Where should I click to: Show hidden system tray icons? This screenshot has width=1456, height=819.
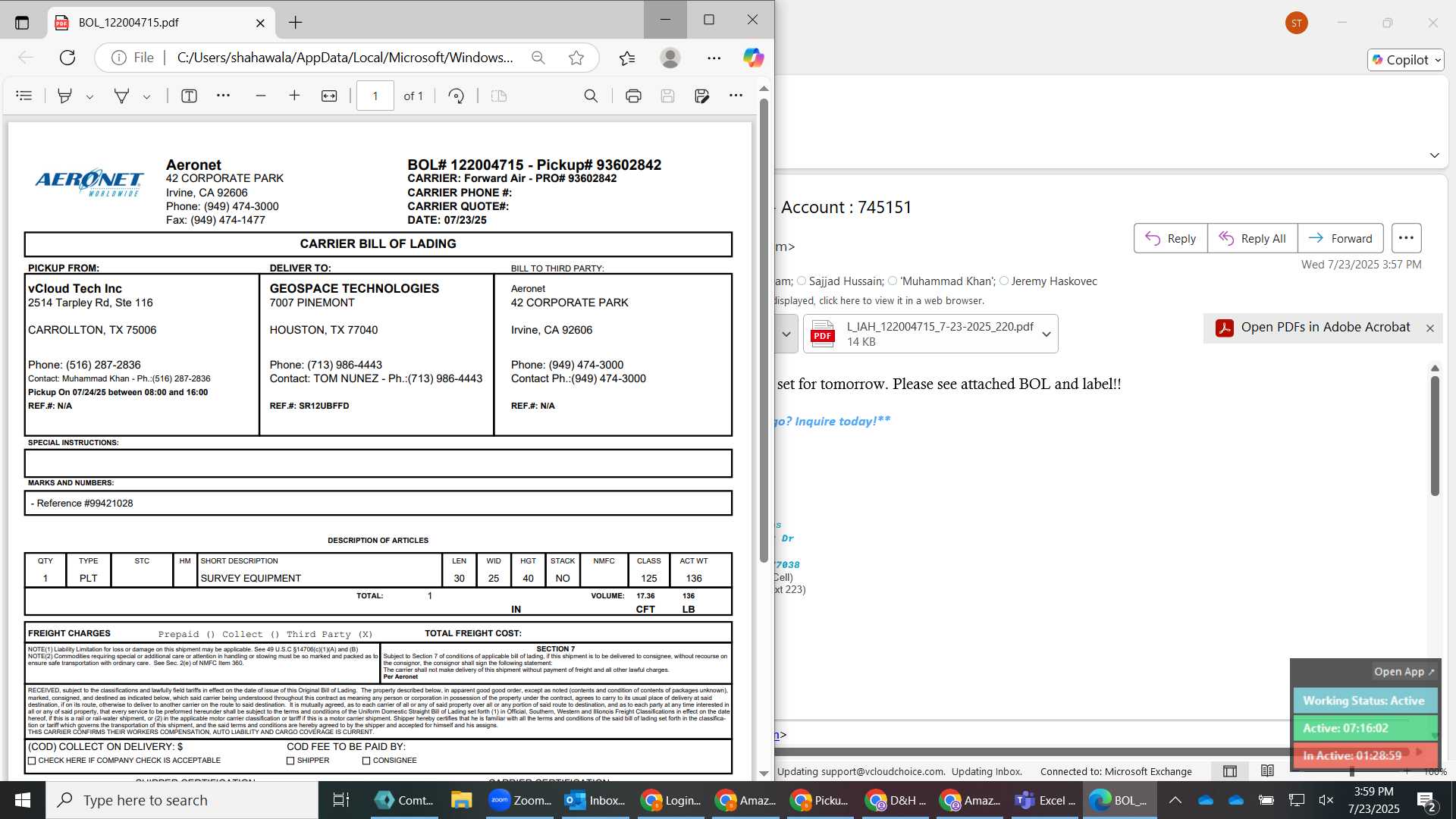1175,800
